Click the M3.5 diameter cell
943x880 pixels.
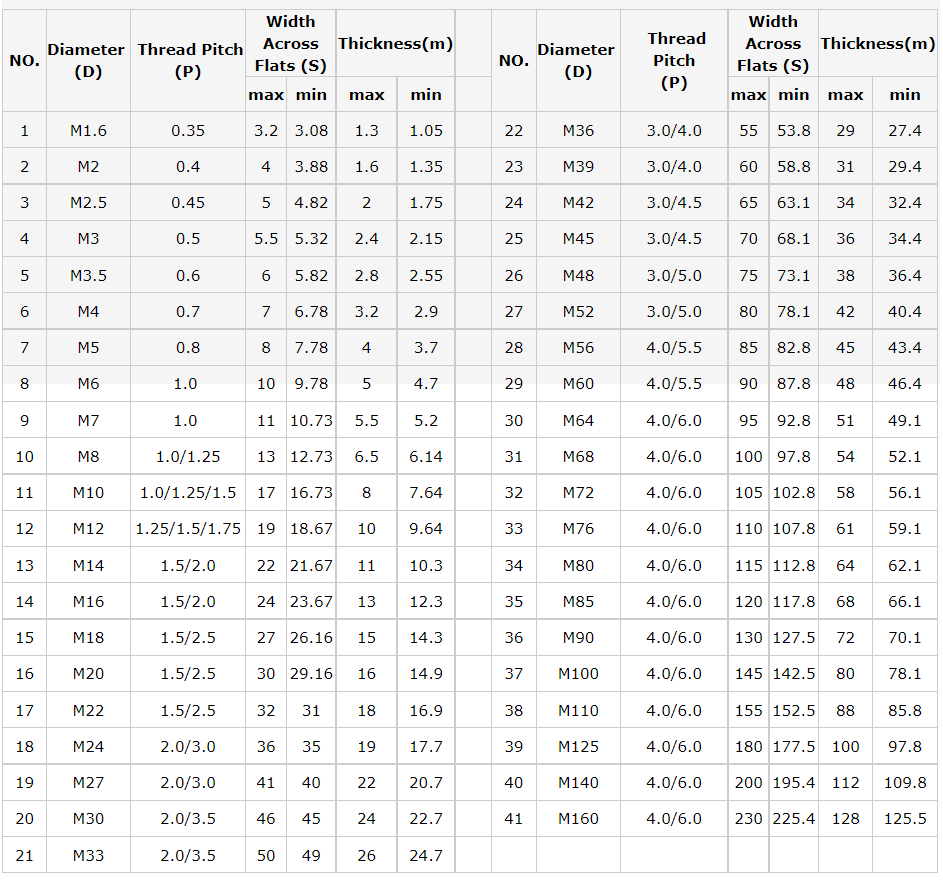coord(88,275)
